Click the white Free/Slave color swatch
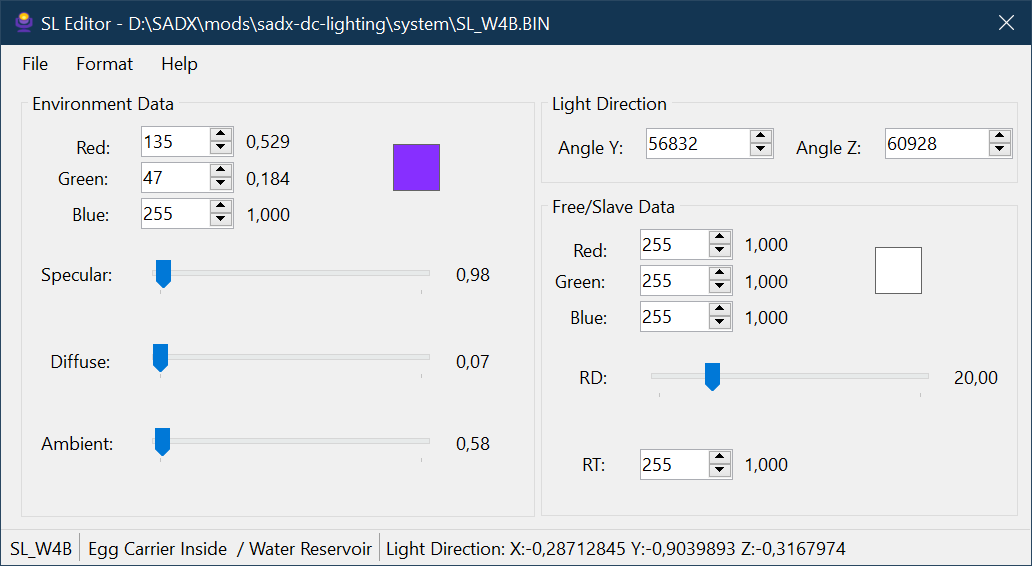The image size is (1032, 566). point(898,270)
